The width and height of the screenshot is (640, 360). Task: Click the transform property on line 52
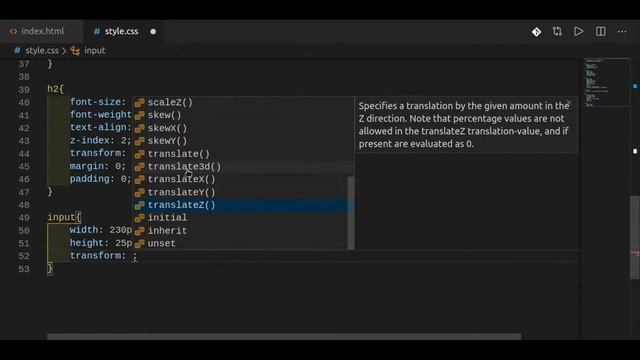point(96,256)
